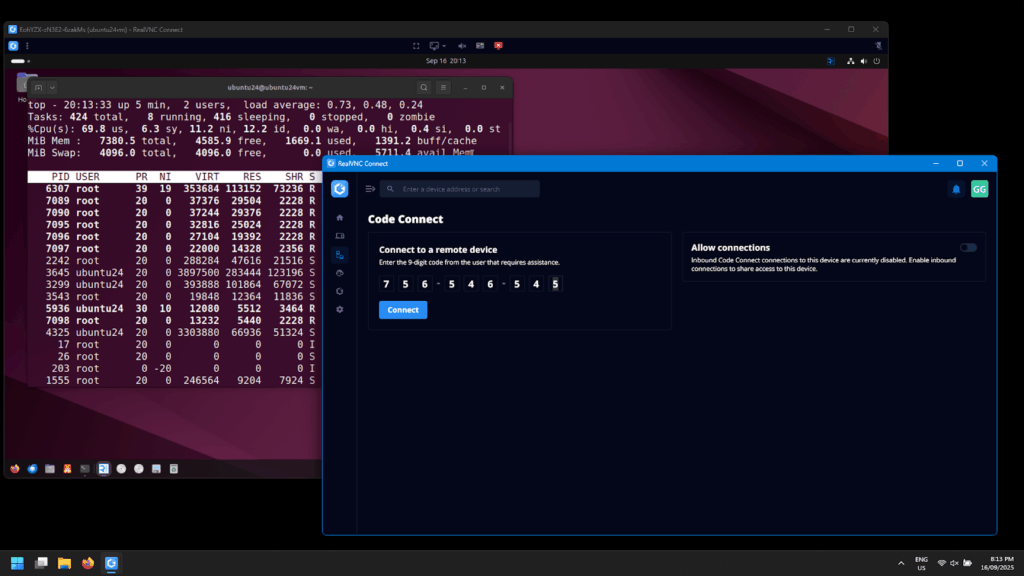Enable the Allow connections toggle

[x=967, y=248]
